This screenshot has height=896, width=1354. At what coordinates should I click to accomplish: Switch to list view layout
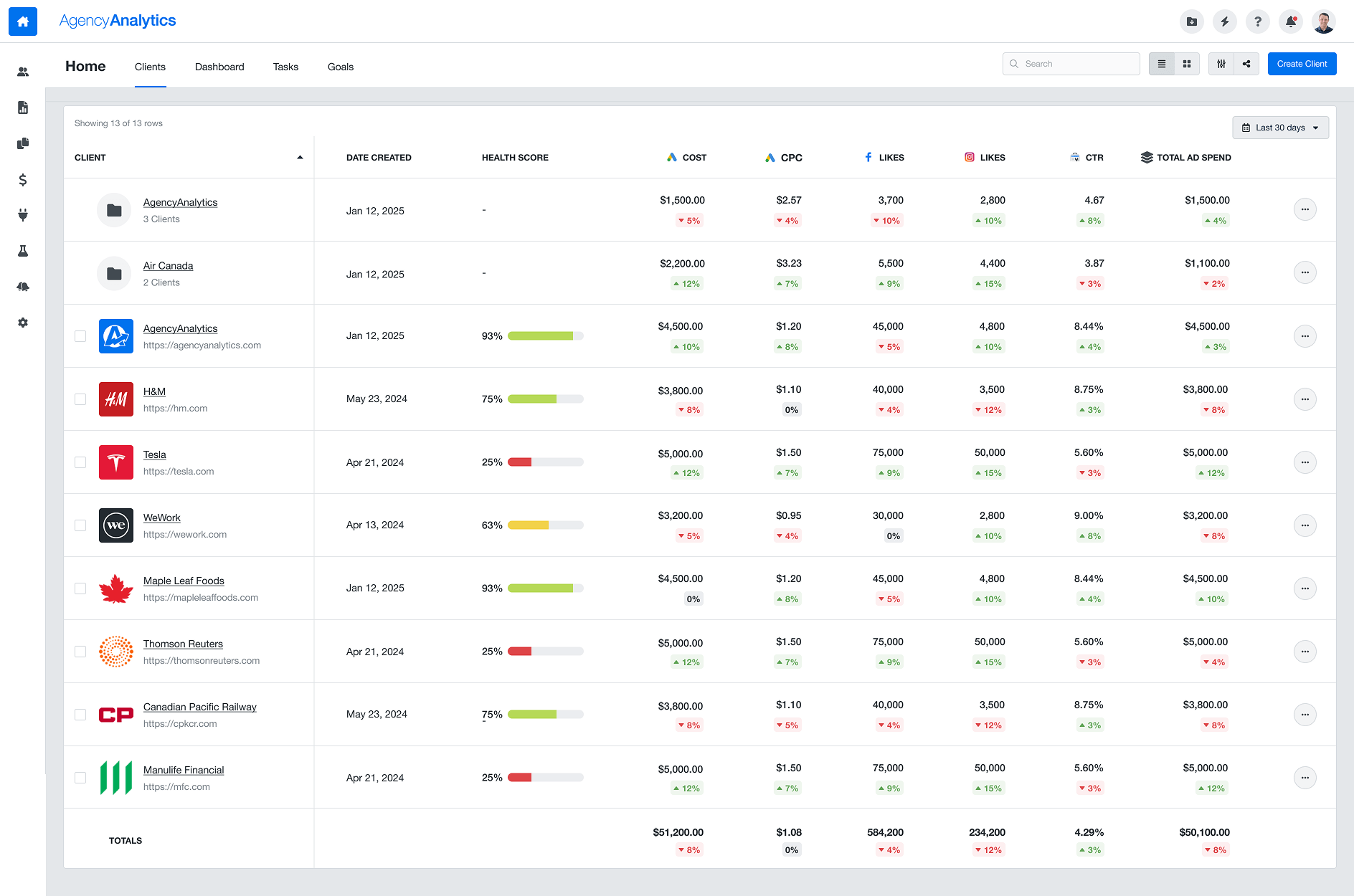(x=1162, y=64)
